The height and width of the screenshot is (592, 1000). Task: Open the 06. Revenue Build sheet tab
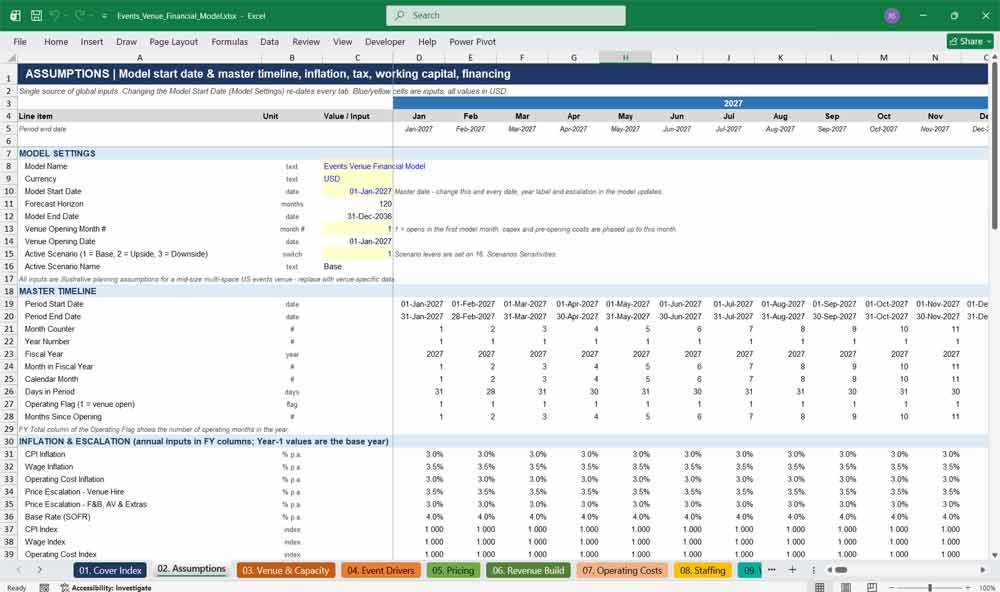528,570
